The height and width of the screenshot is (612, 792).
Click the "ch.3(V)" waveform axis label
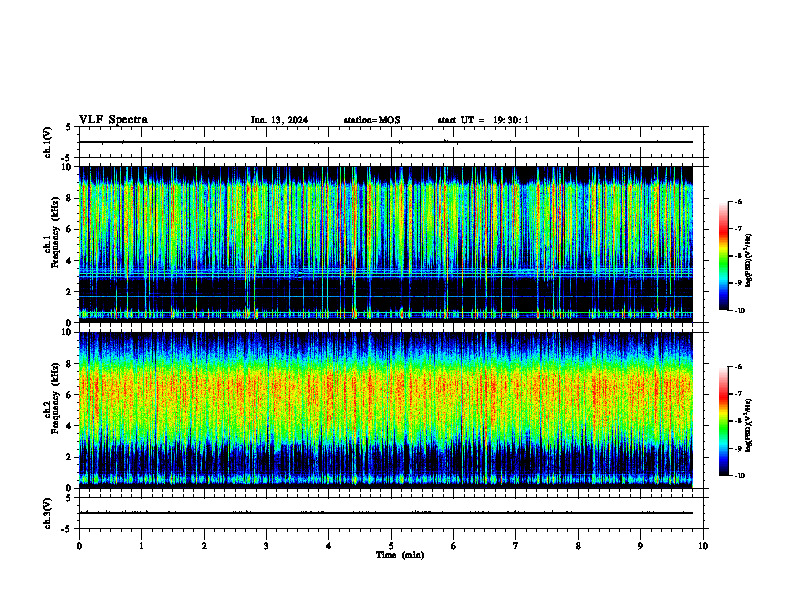click(x=48, y=513)
